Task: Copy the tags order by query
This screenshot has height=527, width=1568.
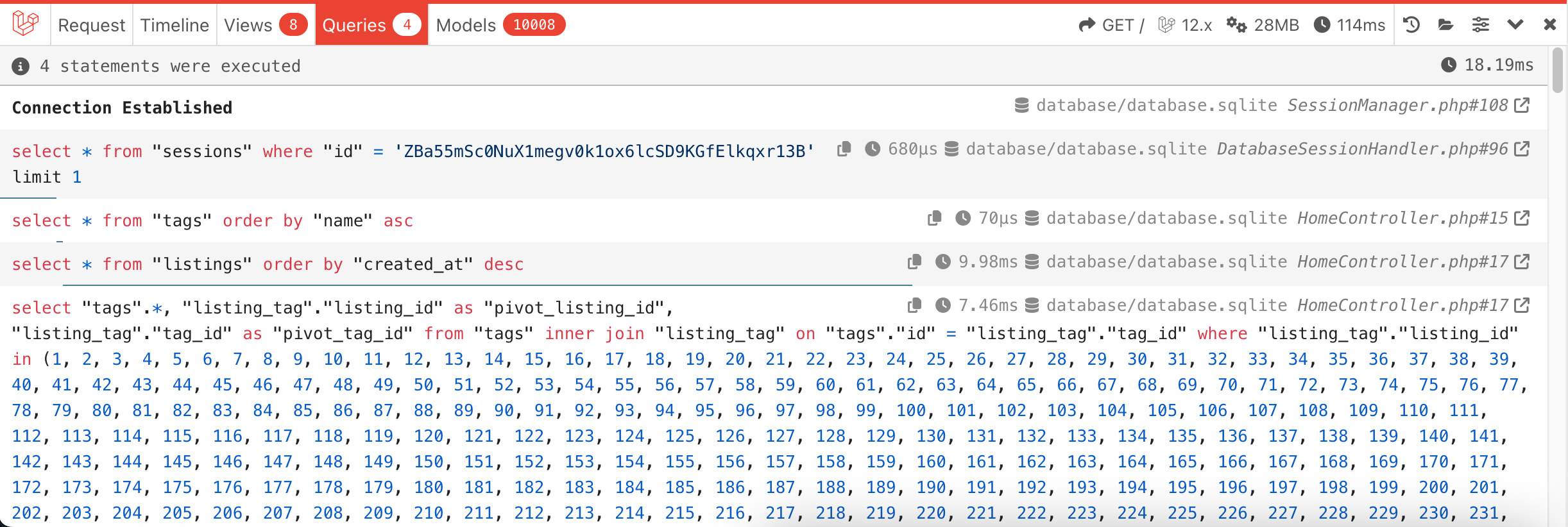Action: [x=935, y=219]
